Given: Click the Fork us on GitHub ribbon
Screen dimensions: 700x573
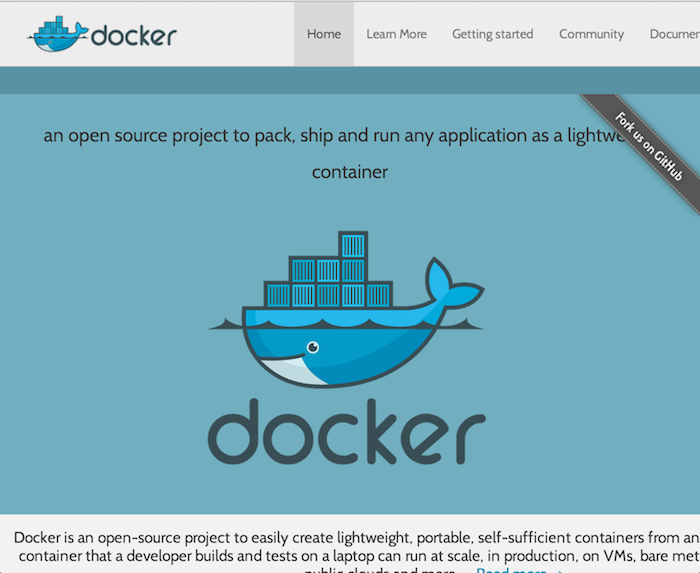Looking at the screenshot, I should coord(648,147).
